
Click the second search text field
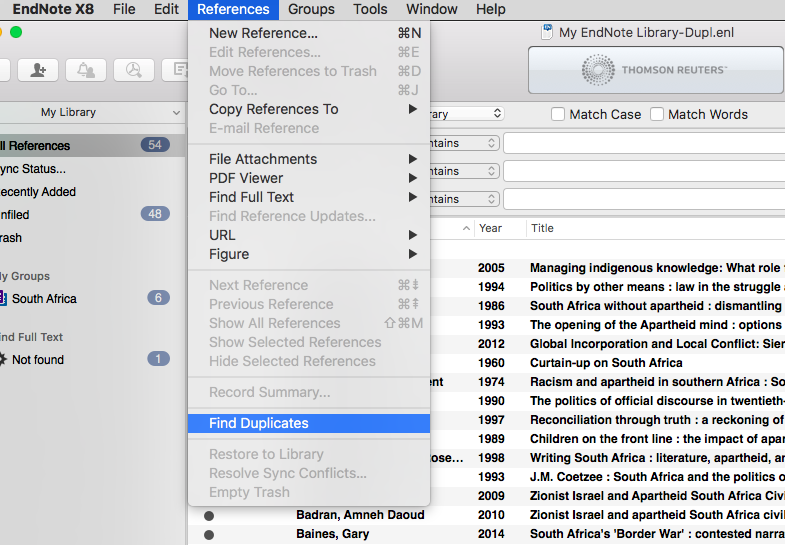(x=644, y=171)
